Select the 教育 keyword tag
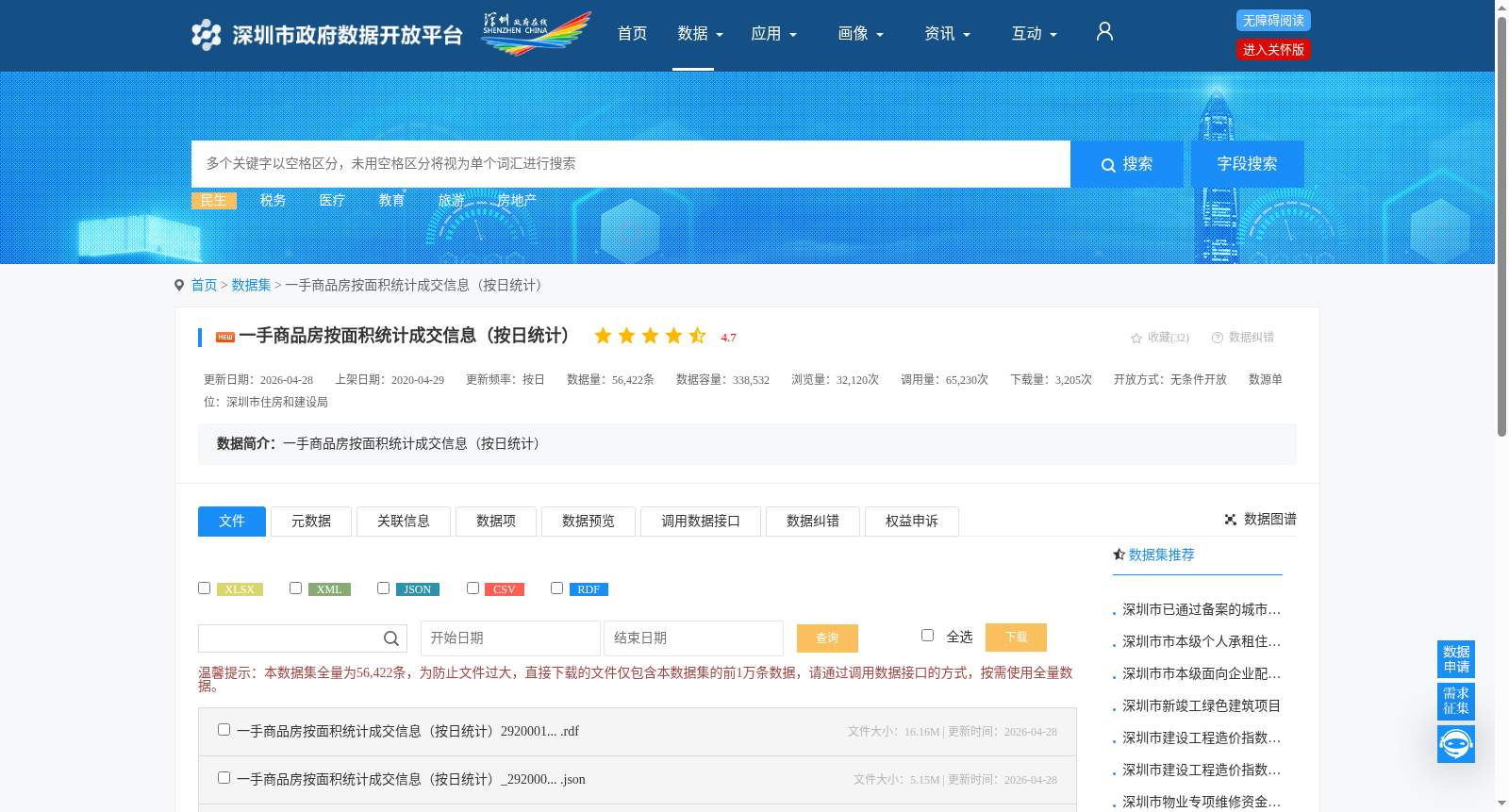The width and height of the screenshot is (1509, 812). [391, 200]
